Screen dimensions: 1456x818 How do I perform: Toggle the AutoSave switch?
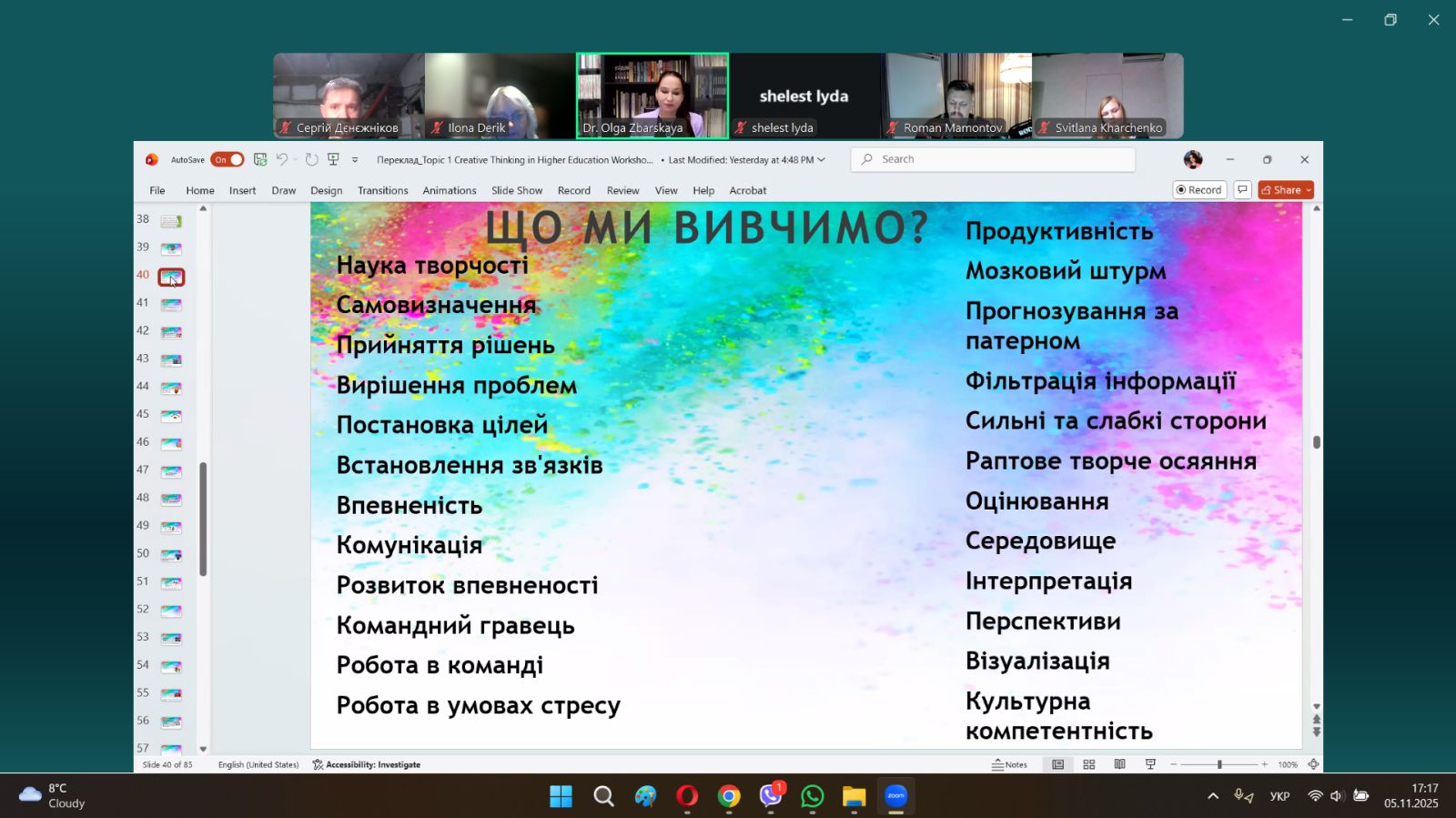tap(227, 160)
